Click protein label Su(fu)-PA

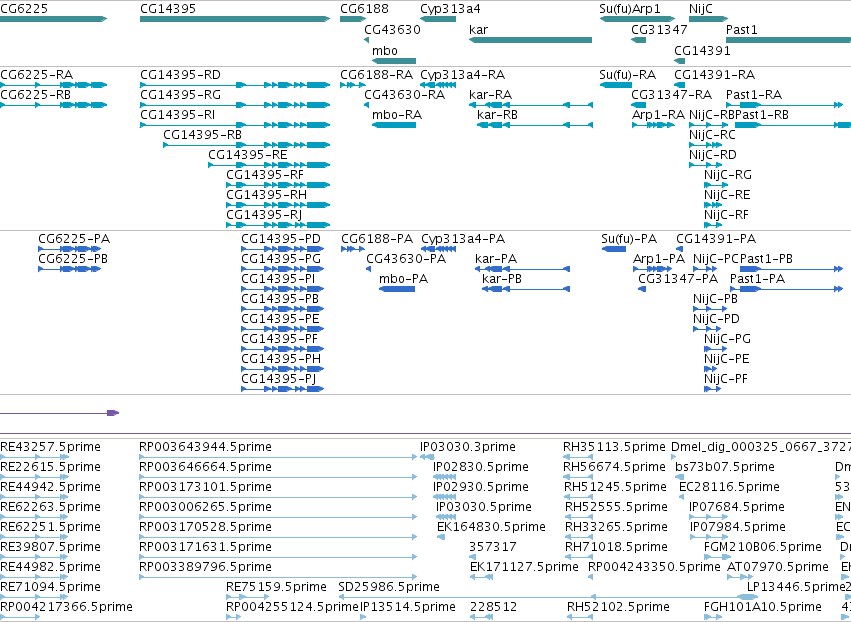coord(629,239)
